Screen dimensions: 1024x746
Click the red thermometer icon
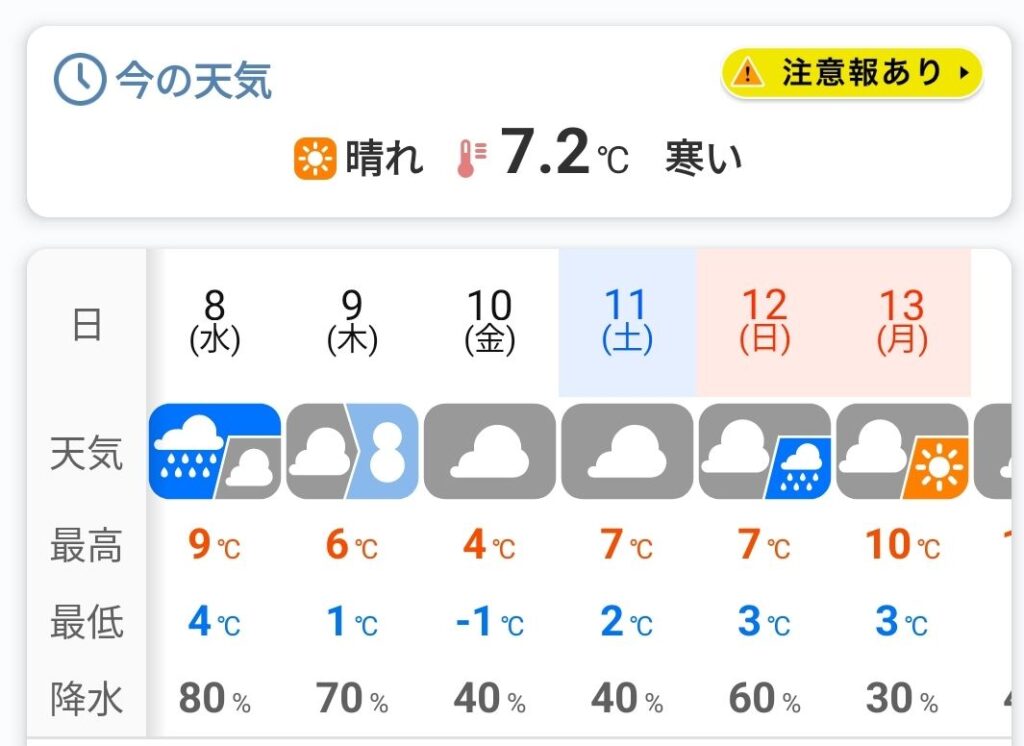pos(470,158)
